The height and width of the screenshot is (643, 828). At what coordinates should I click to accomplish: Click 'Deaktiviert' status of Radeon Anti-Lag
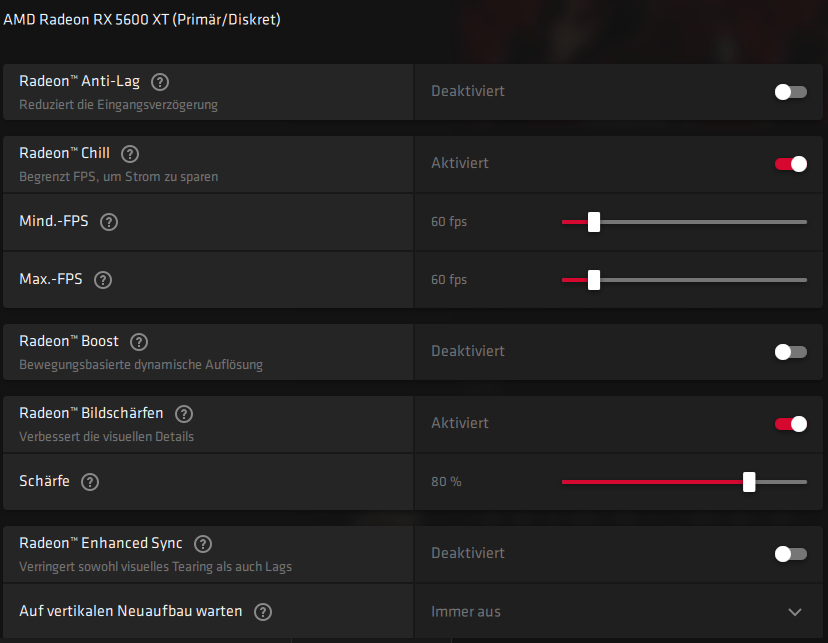pos(468,91)
